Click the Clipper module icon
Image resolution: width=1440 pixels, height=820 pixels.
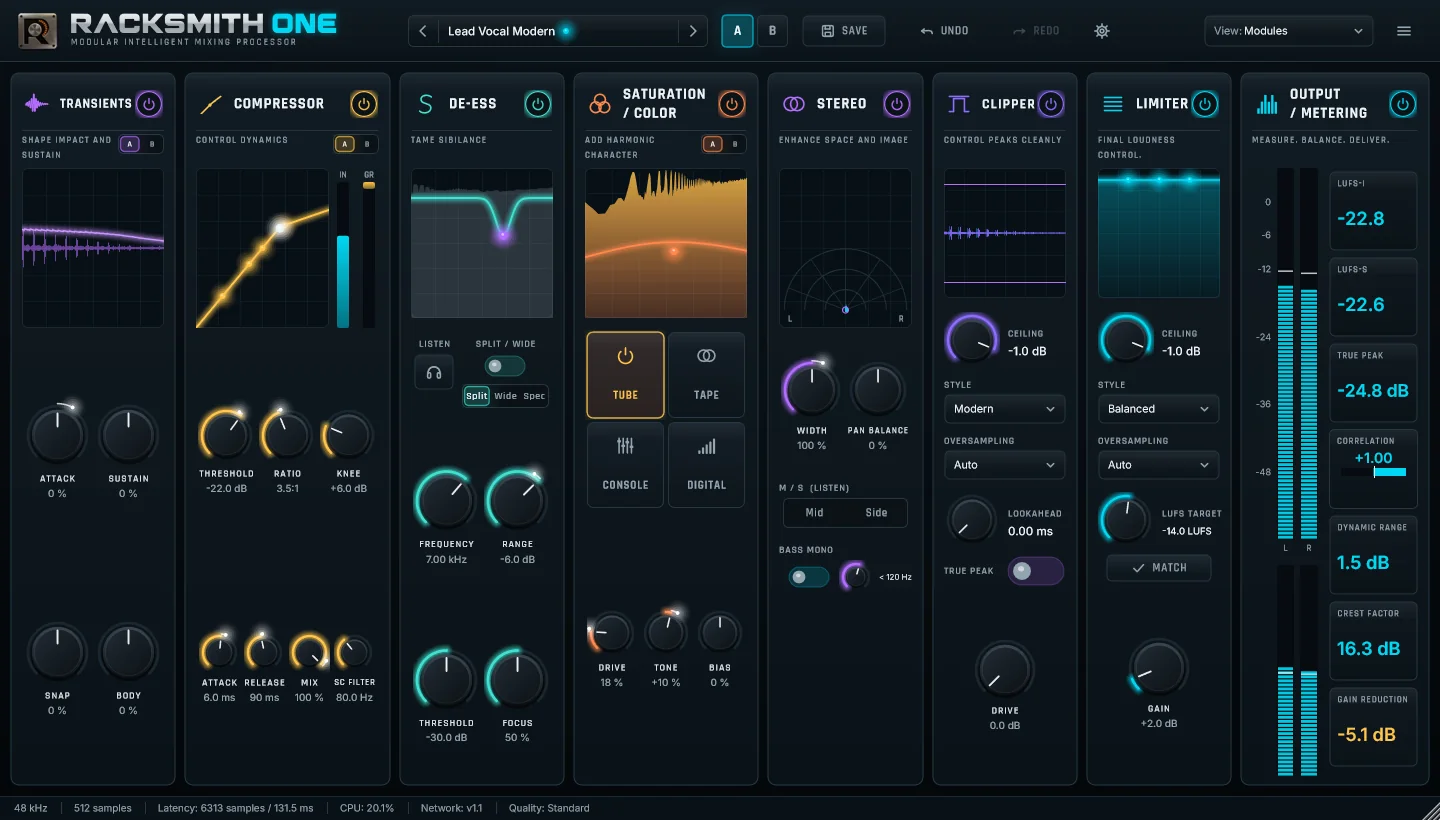[959, 103]
